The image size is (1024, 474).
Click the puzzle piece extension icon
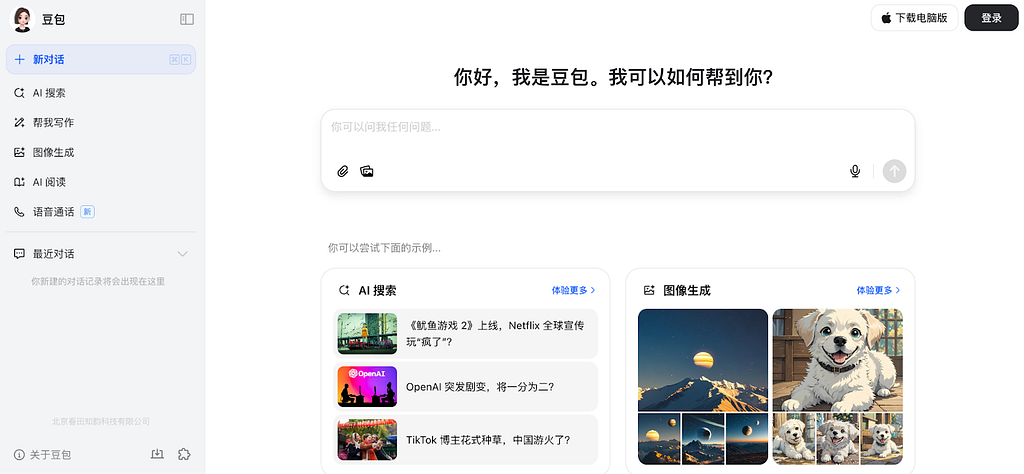[x=184, y=454]
